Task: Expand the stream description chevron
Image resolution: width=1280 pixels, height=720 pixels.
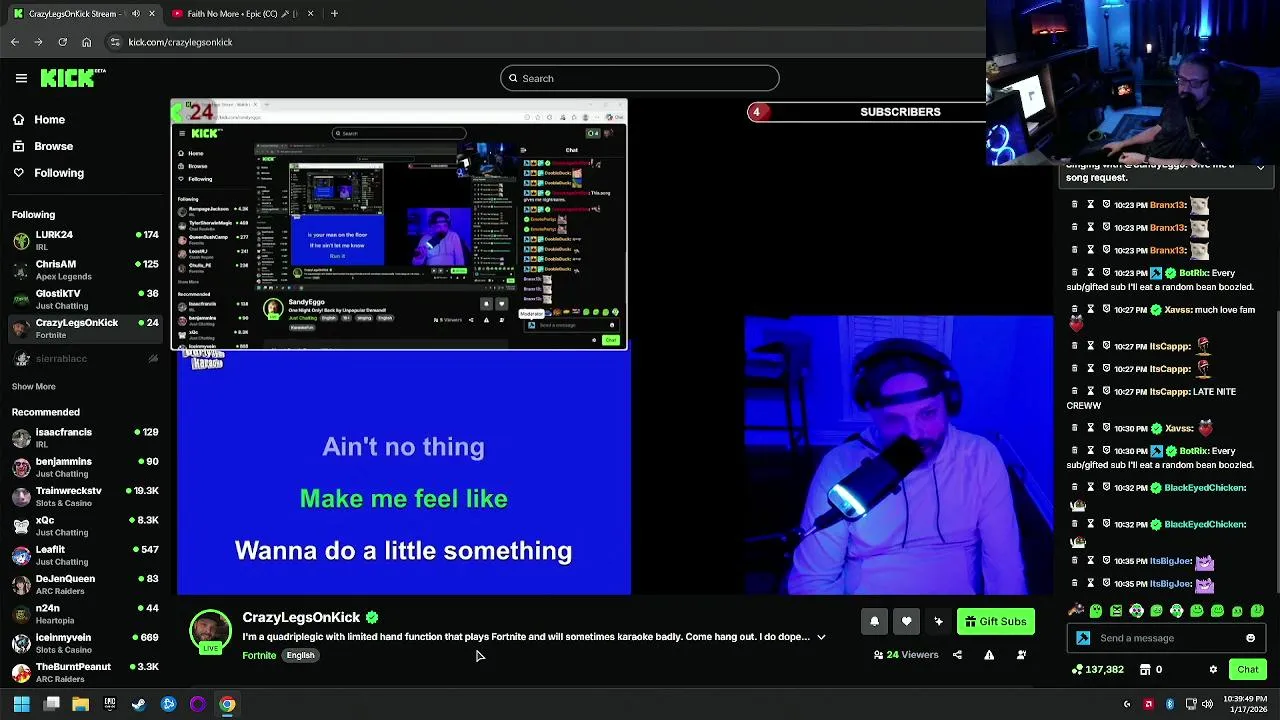Action: coord(821,637)
